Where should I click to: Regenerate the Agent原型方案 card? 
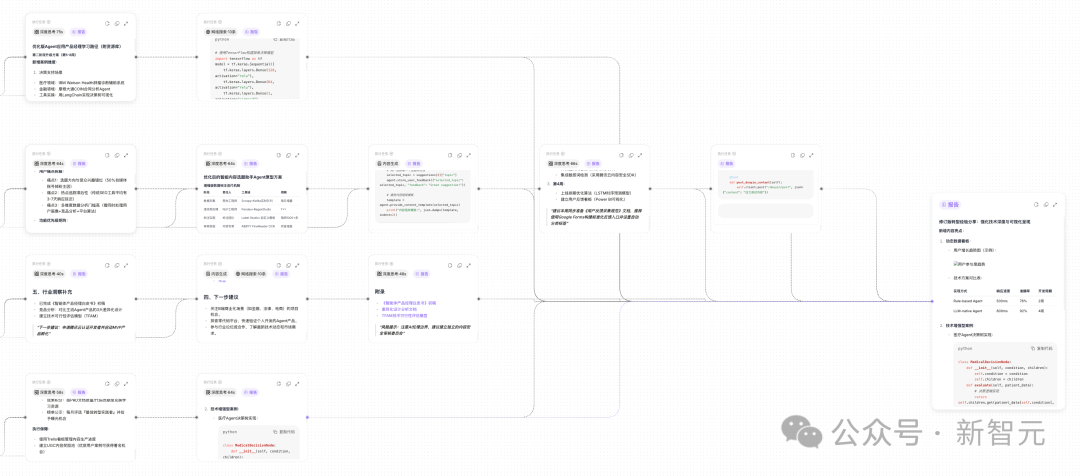[278, 154]
